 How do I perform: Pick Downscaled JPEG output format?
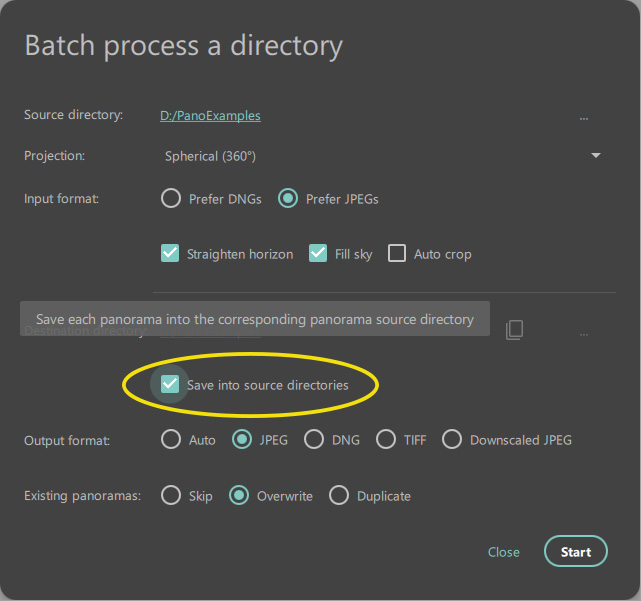(x=452, y=440)
